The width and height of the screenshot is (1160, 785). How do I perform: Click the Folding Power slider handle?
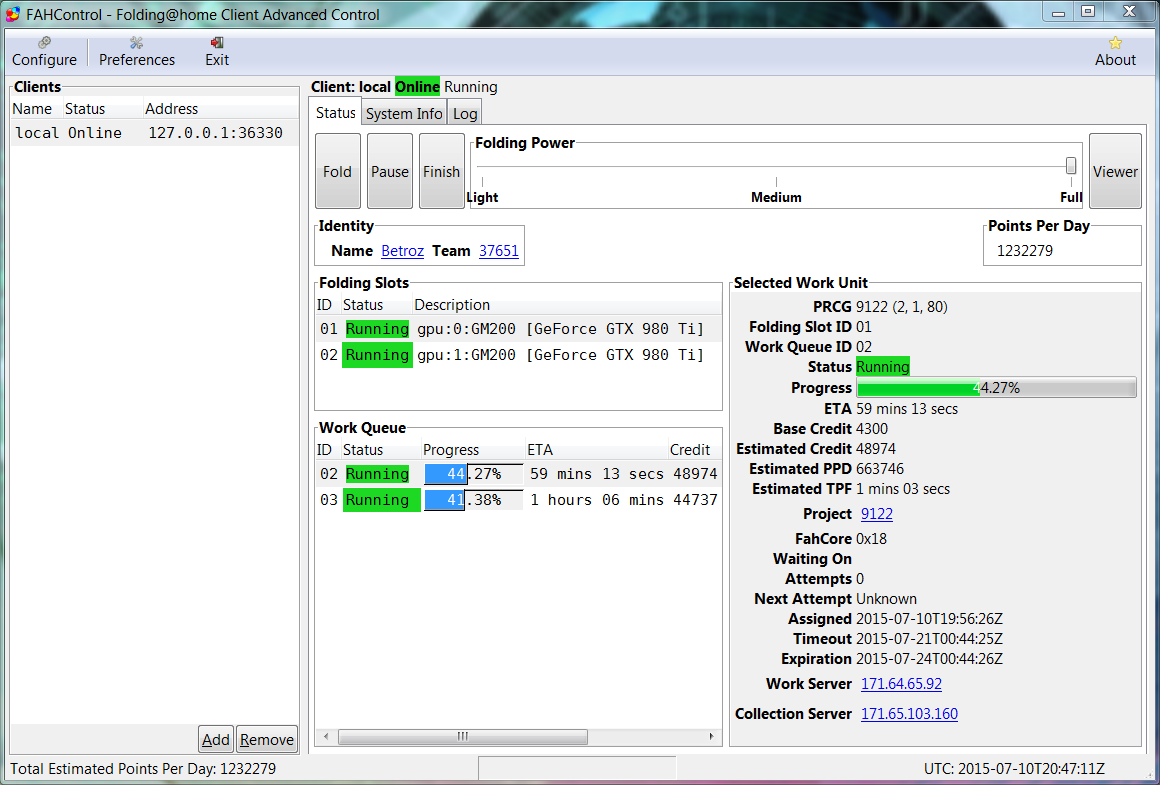(1070, 166)
